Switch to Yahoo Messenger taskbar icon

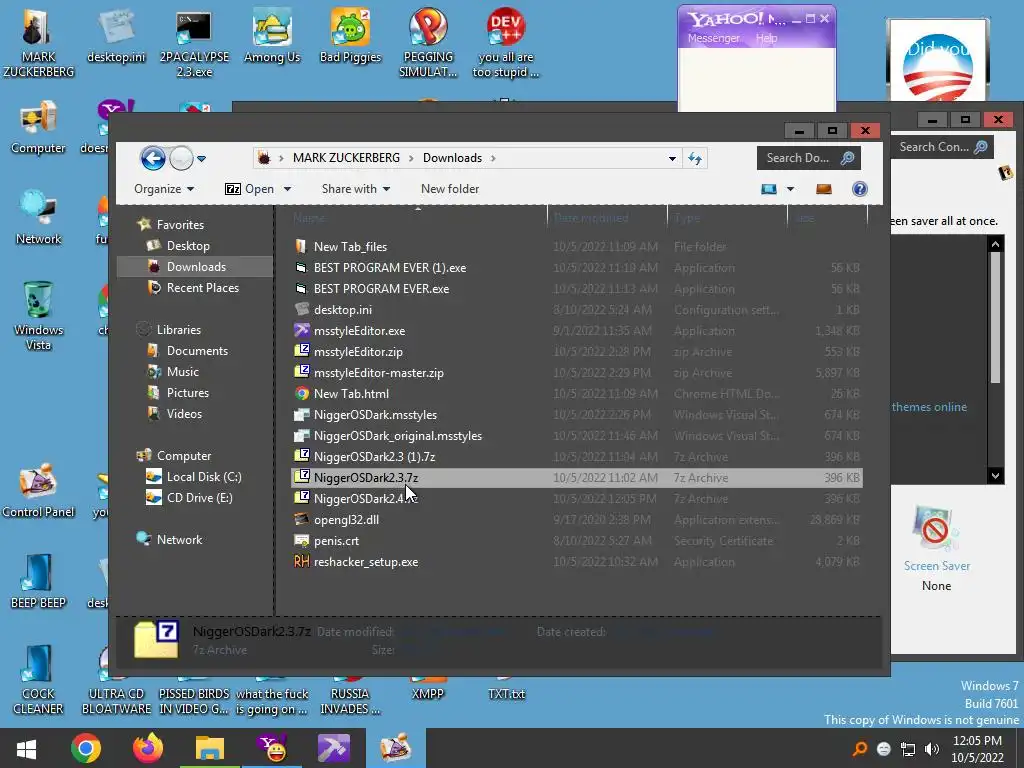click(272, 748)
